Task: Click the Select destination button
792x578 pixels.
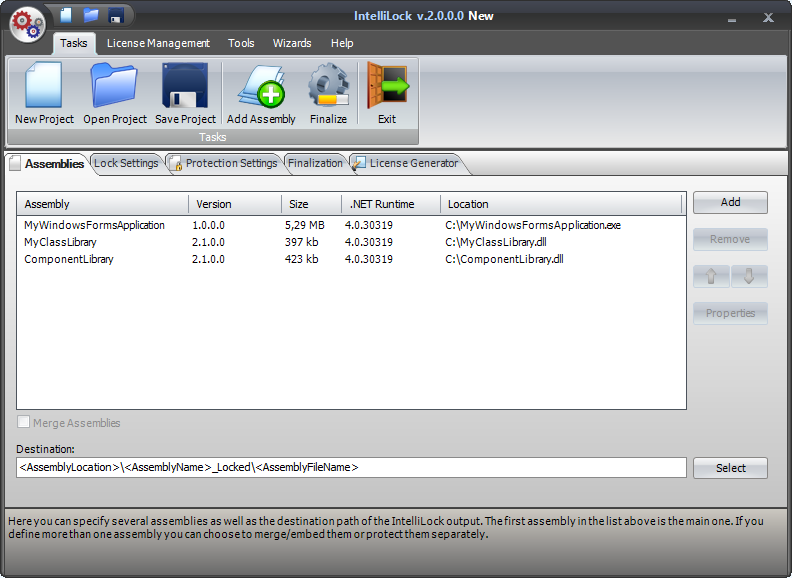Action: click(x=730, y=468)
